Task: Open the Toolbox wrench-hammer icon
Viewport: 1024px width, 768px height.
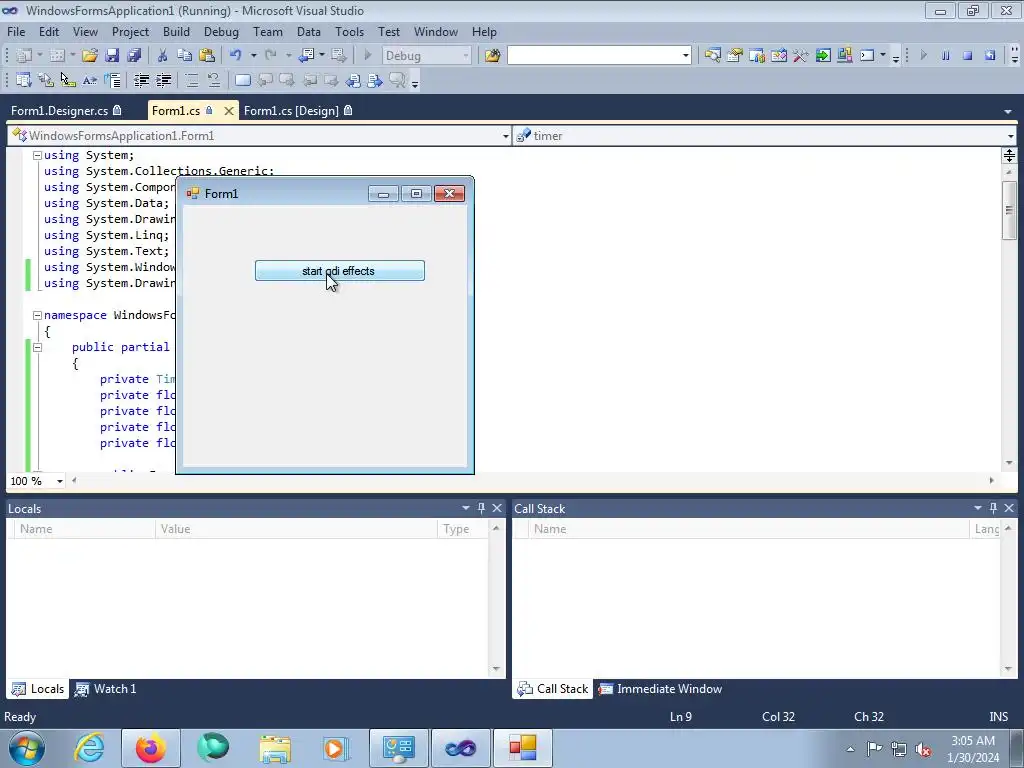Action: [801, 56]
